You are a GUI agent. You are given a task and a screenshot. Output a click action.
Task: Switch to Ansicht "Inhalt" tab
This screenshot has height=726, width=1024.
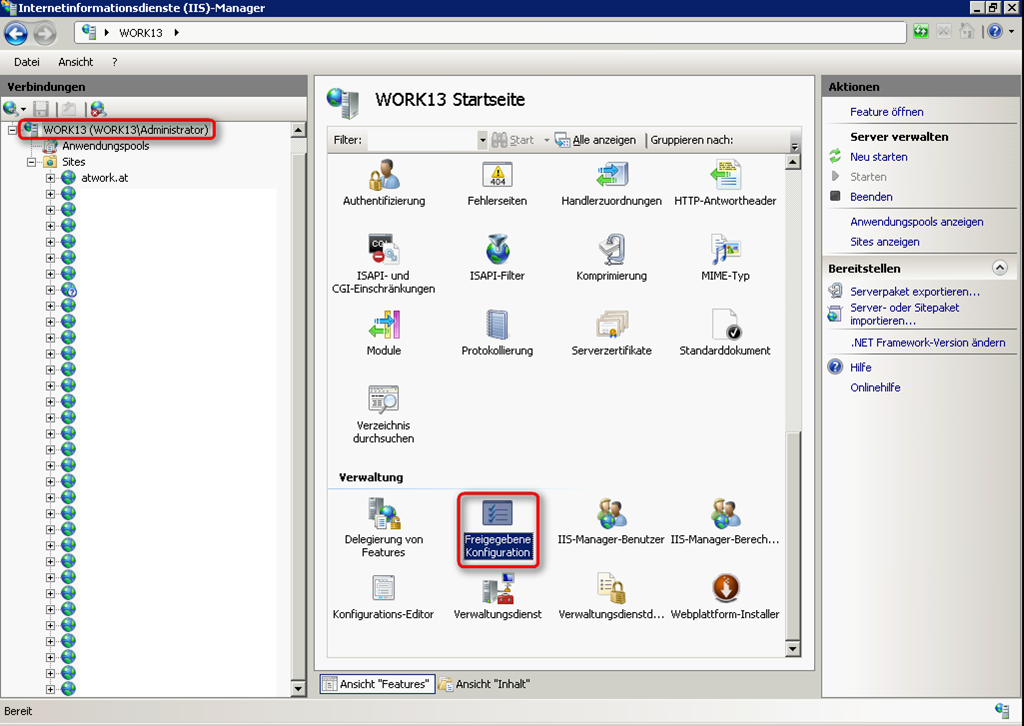[x=484, y=684]
